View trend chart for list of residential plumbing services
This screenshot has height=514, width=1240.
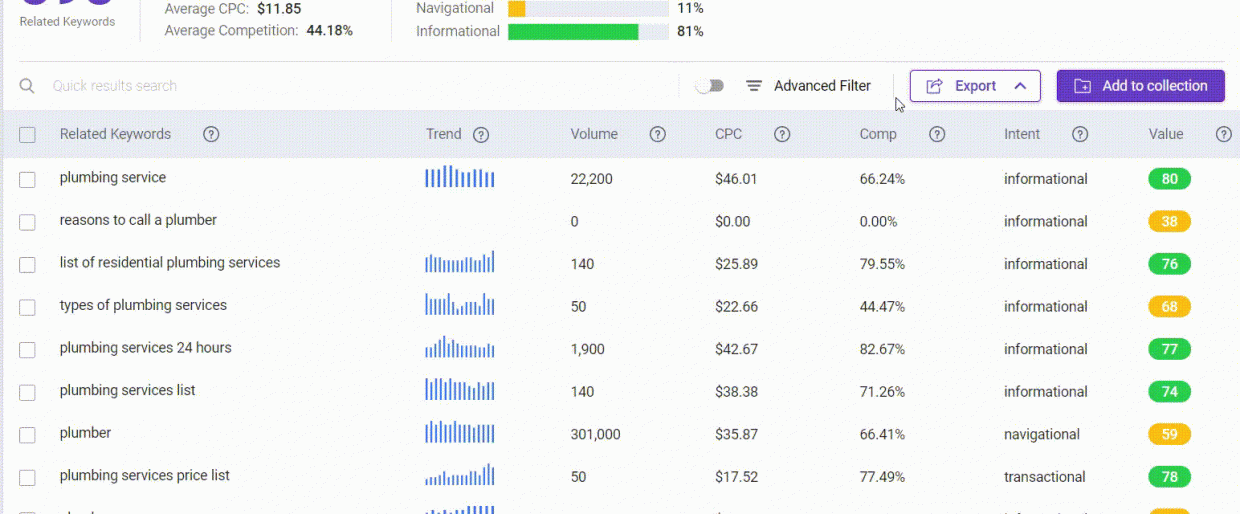(x=460, y=262)
